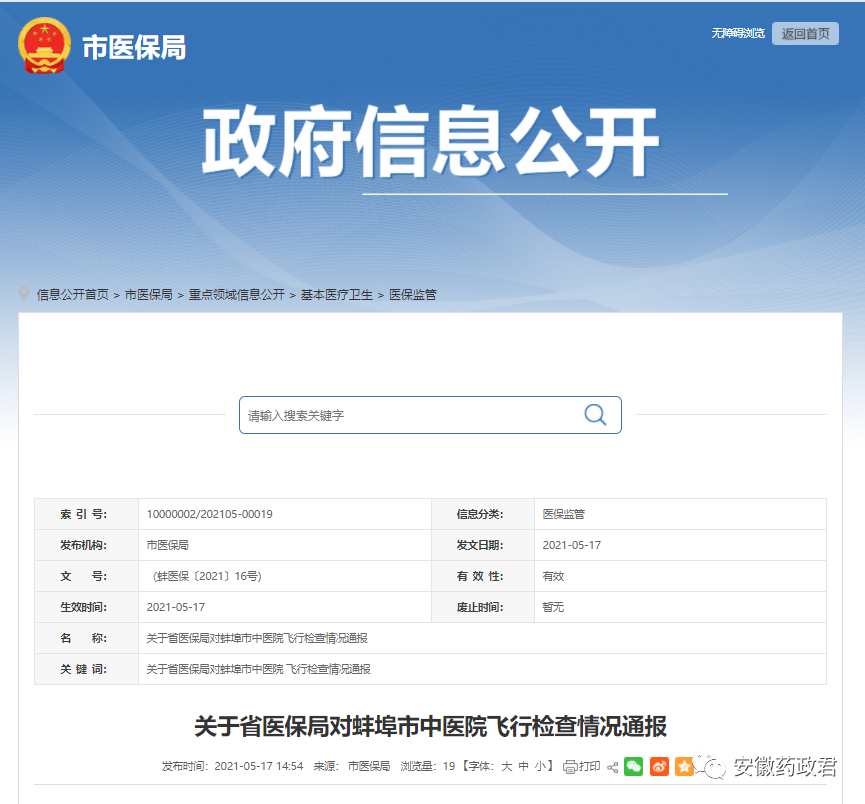Go to 市医保局 in breadcrumb
The width and height of the screenshot is (865, 804).
pyautogui.click(x=148, y=295)
